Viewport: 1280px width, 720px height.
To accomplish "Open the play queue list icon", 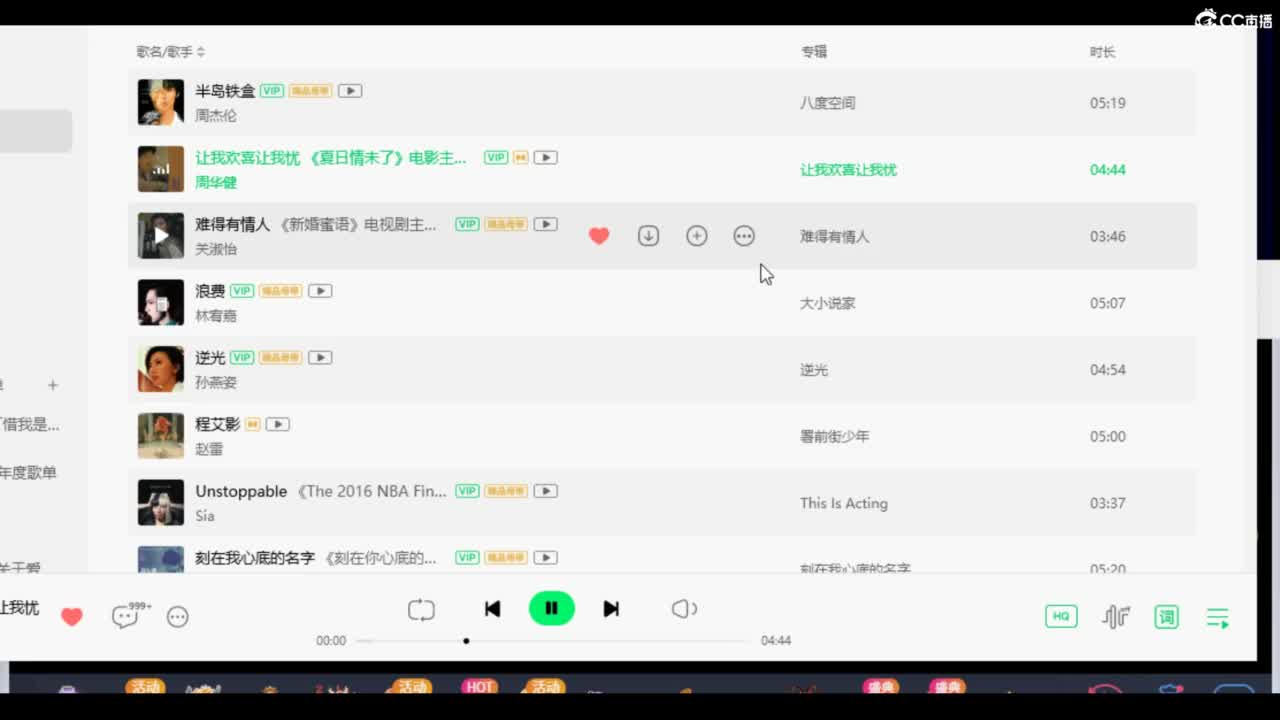I will click(x=1217, y=618).
